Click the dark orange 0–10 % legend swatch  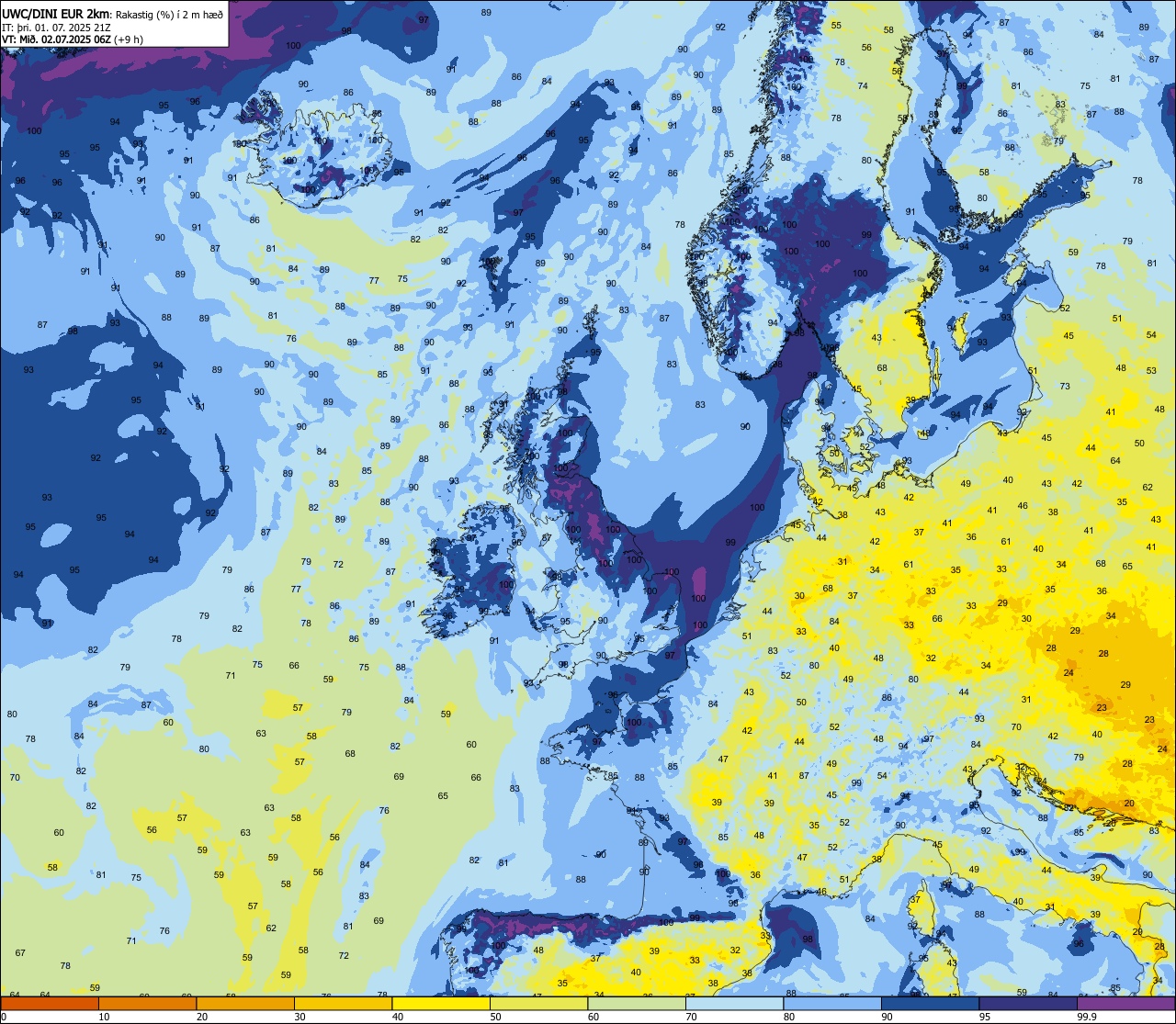[x=50, y=1004]
